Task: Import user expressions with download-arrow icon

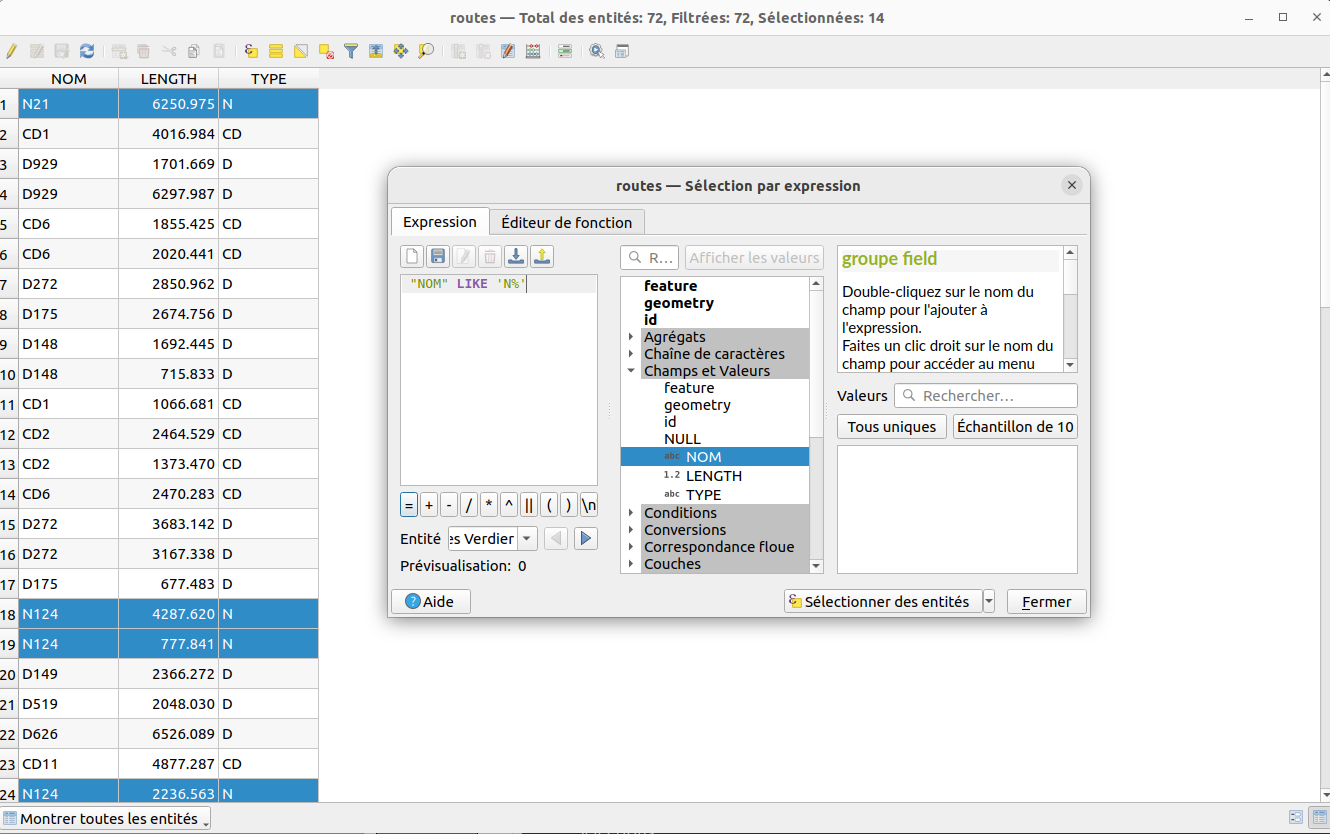Action: tap(515, 257)
